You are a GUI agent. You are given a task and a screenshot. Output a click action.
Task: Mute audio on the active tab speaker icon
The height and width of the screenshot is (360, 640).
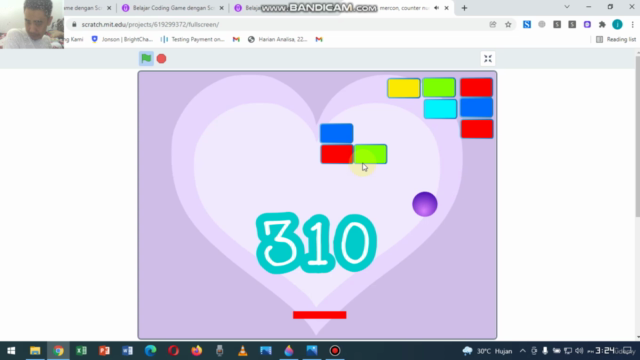(436, 8)
